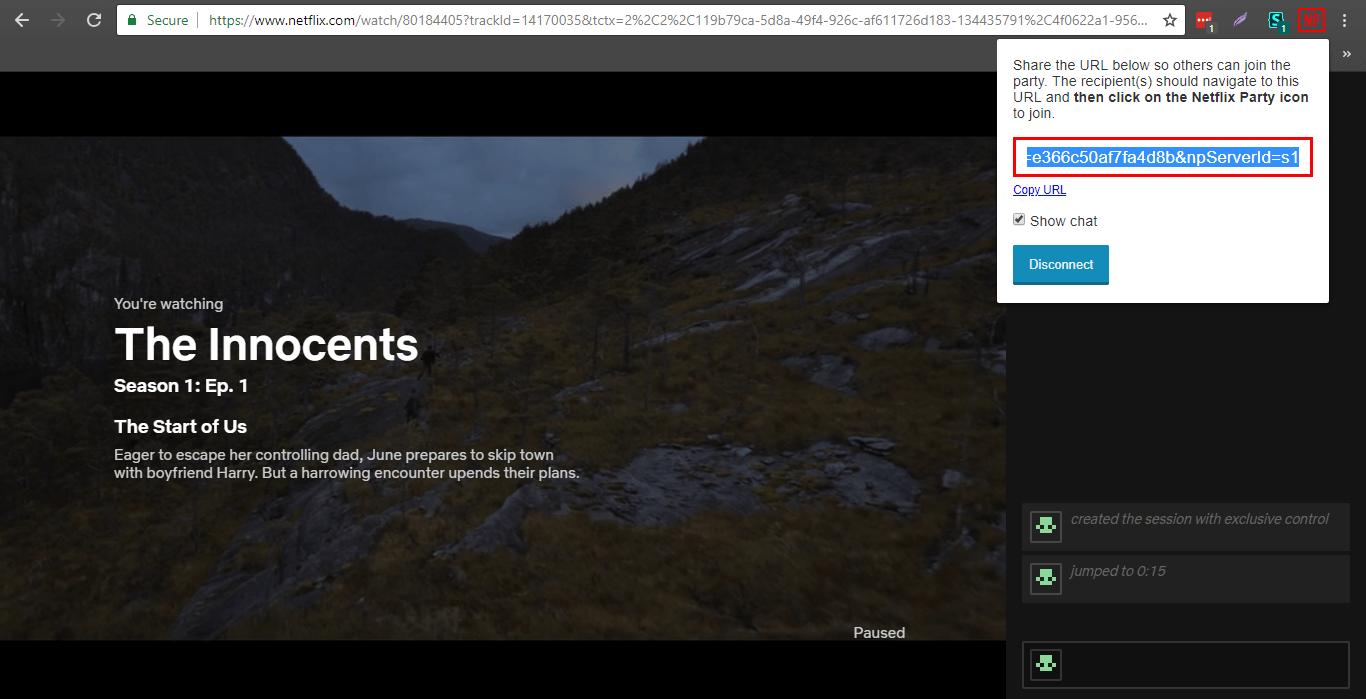Expand the bookmarks bar overflow chevron
The image size is (1366, 699).
pyautogui.click(x=1347, y=55)
